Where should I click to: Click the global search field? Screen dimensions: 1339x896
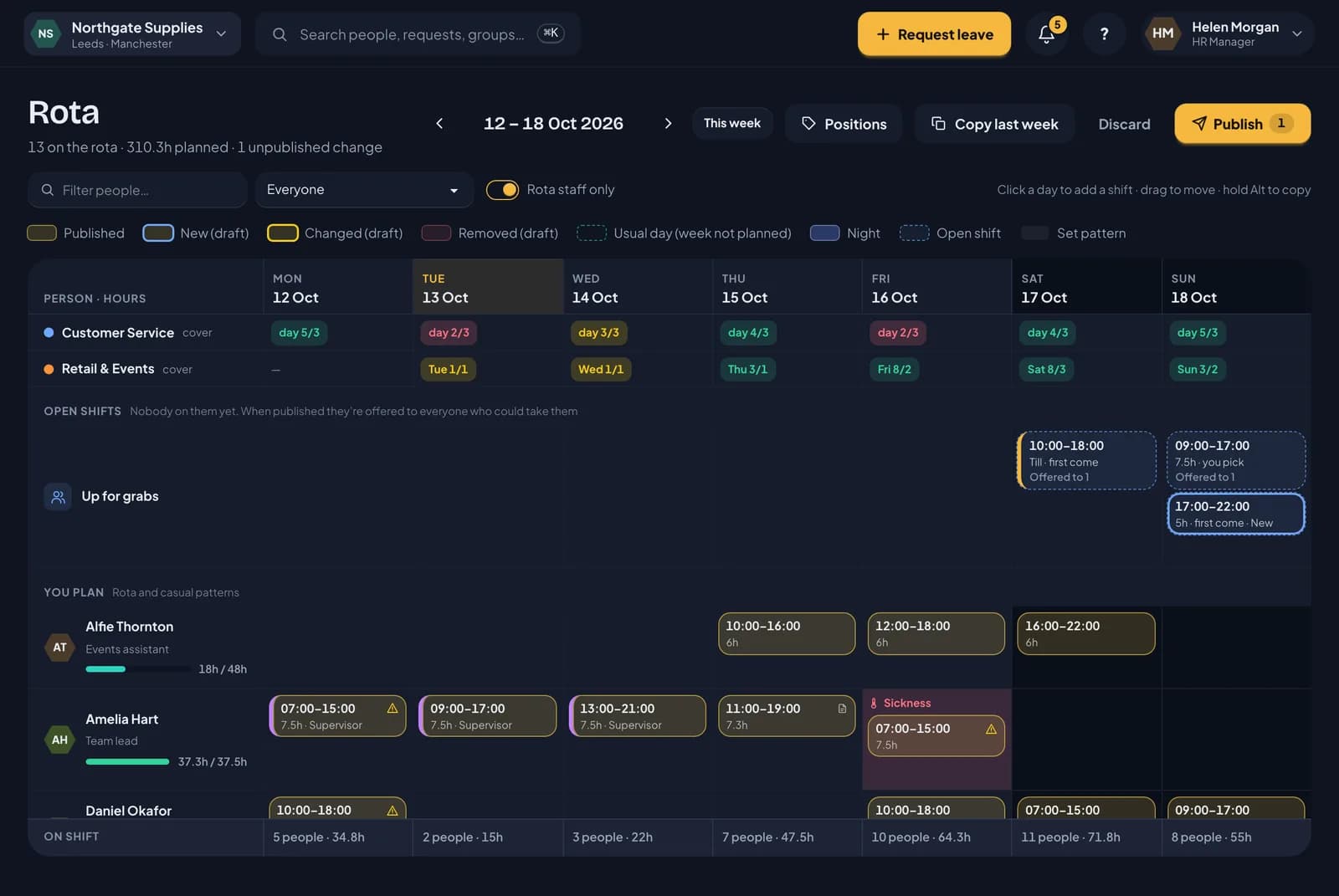(x=418, y=34)
